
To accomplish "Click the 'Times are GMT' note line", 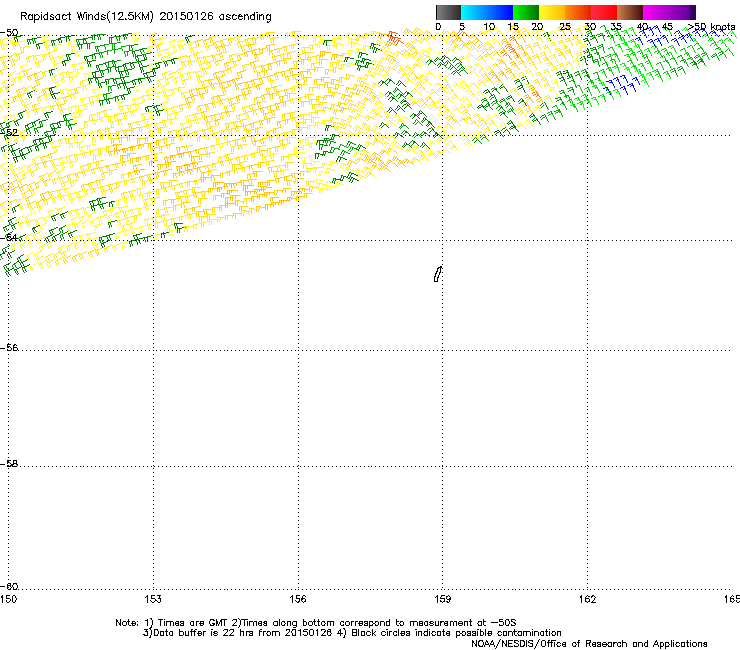I will click(316, 623).
